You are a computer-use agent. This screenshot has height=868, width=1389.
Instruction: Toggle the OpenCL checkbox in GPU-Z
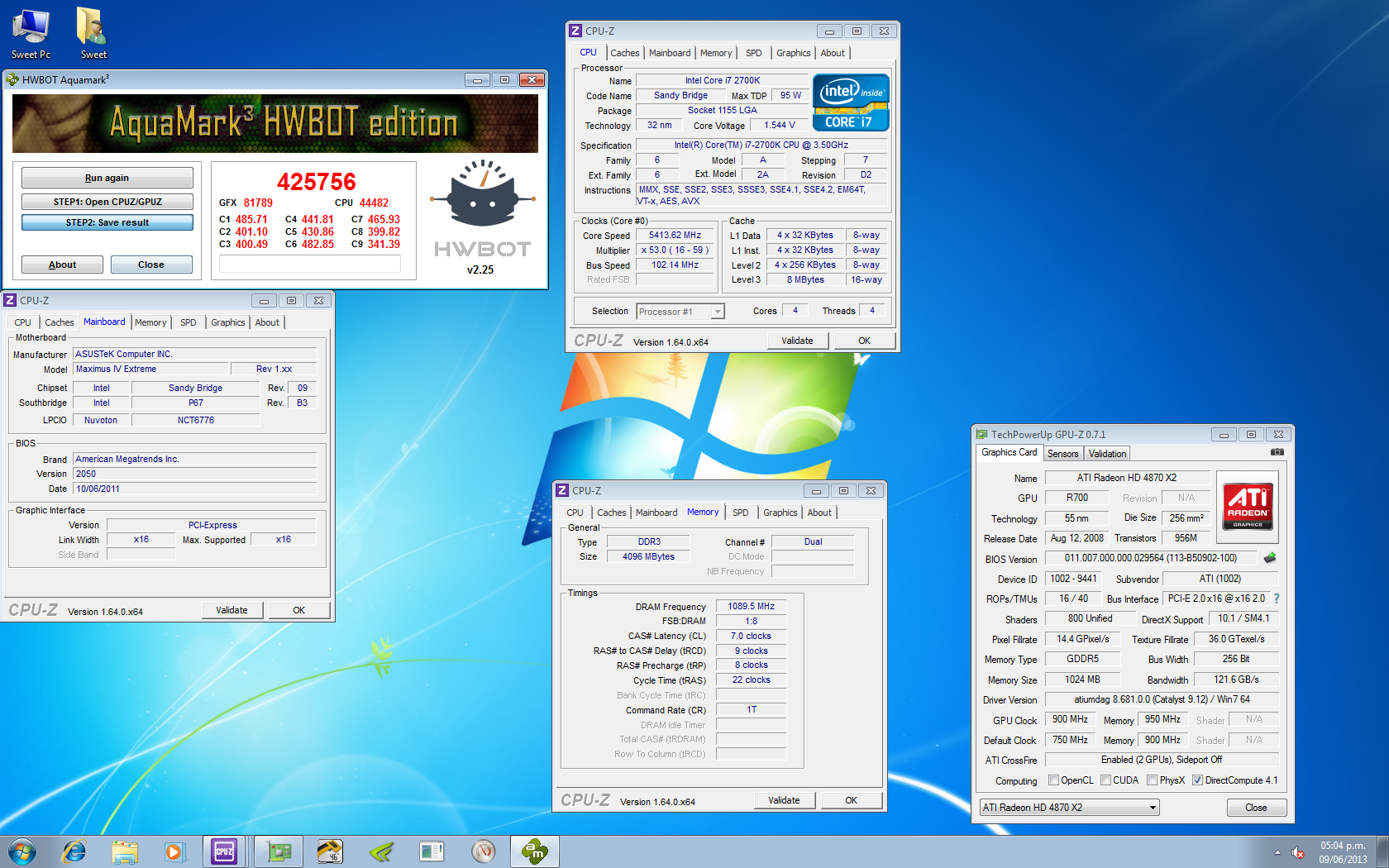point(1053,780)
